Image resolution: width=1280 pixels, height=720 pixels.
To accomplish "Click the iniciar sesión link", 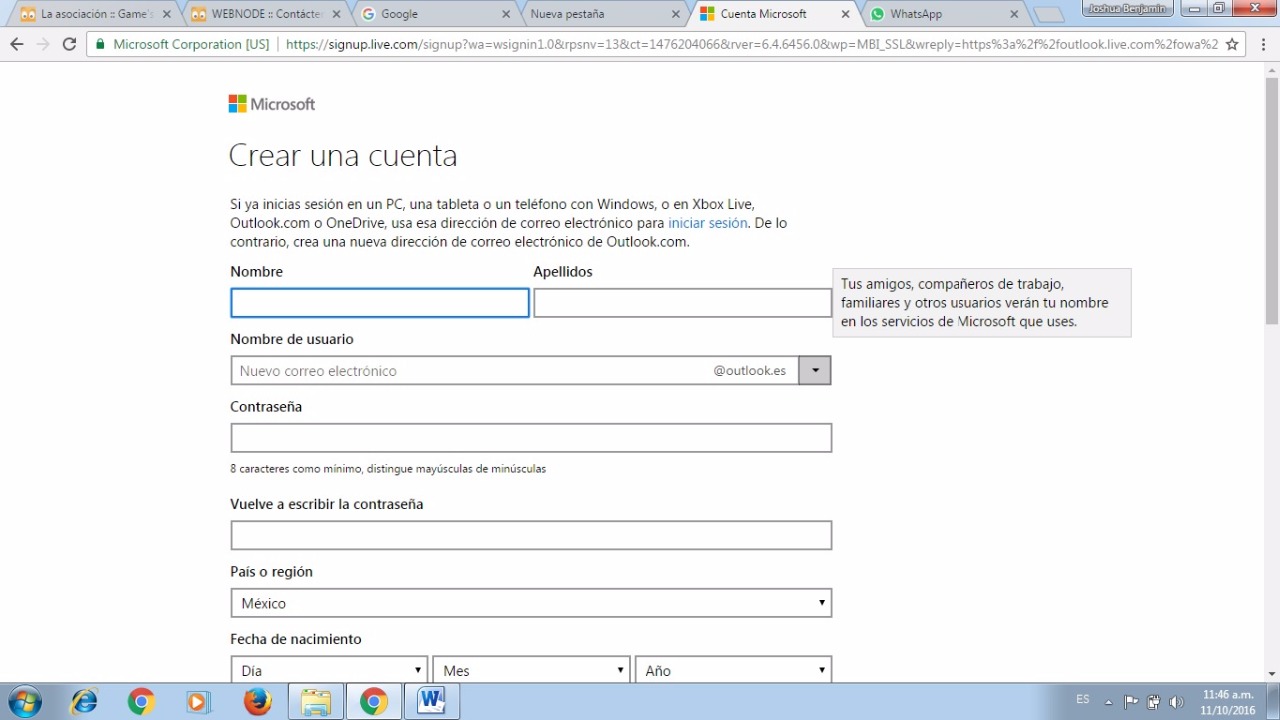I will (707, 223).
